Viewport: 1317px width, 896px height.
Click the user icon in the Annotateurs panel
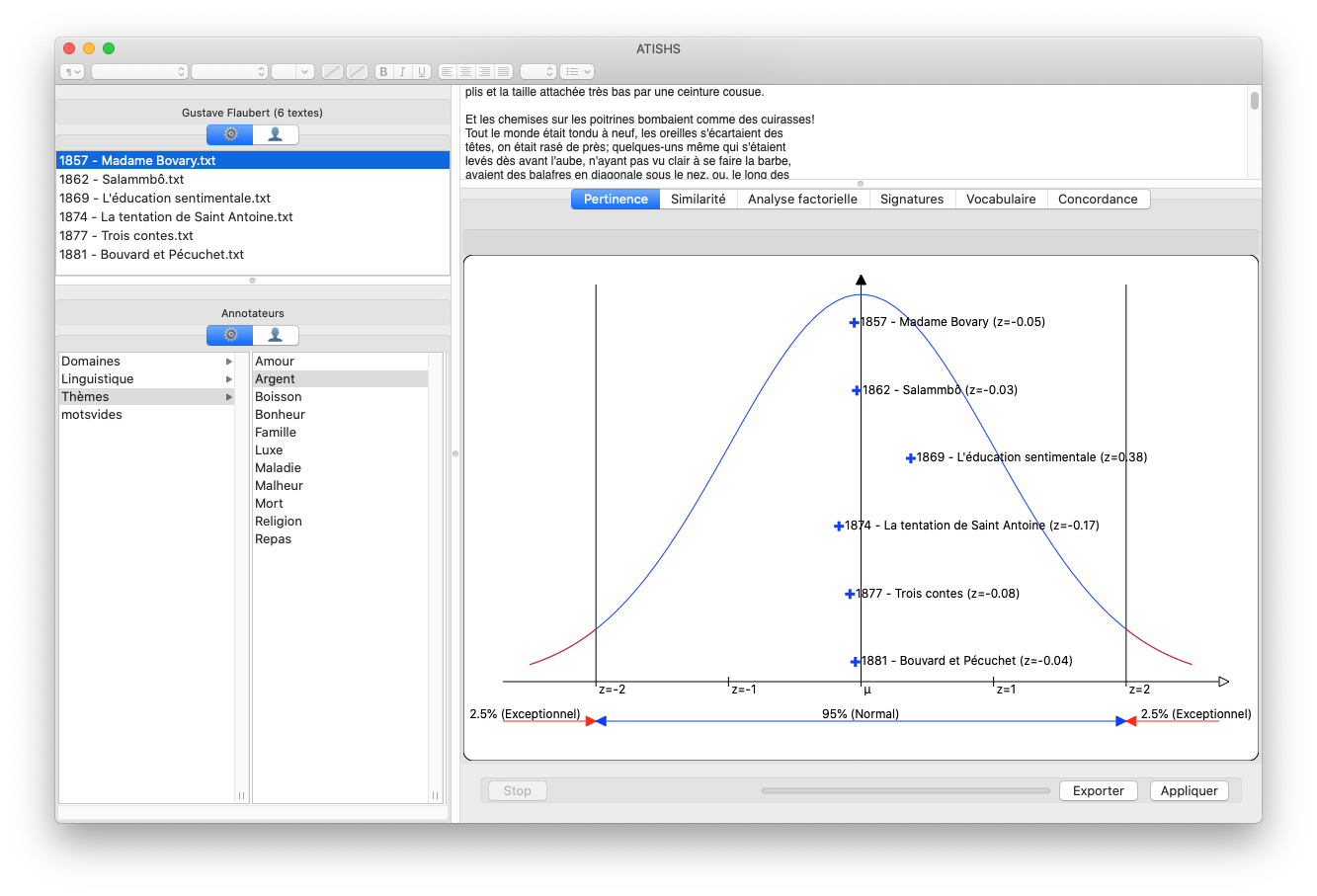[276, 335]
